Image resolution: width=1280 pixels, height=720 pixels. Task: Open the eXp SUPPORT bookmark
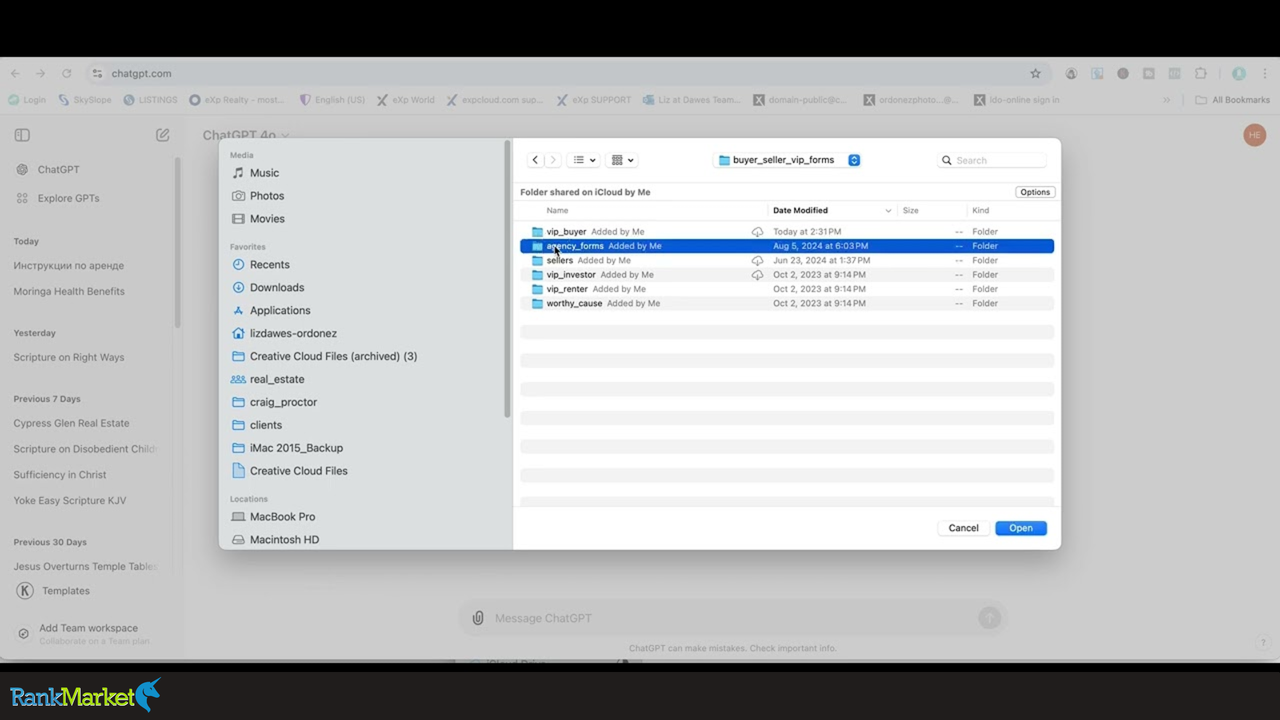[x=595, y=100]
